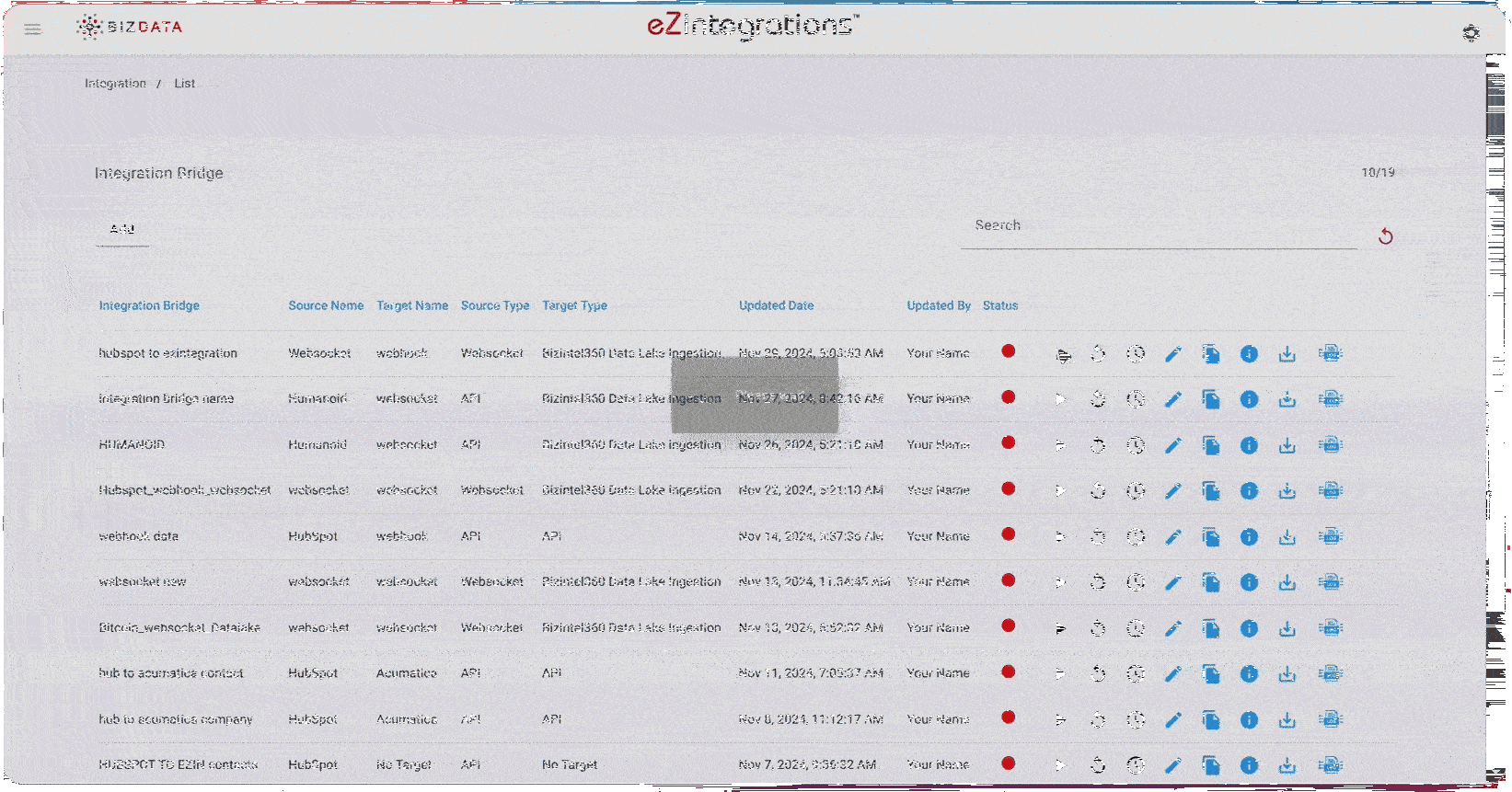Screen dimensions: 1512x792
Task: Open the settings gear icon
Action: (x=1471, y=33)
